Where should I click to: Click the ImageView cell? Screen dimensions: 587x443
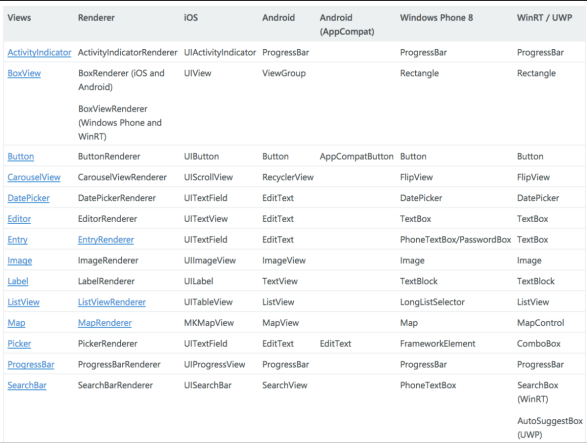tap(284, 261)
